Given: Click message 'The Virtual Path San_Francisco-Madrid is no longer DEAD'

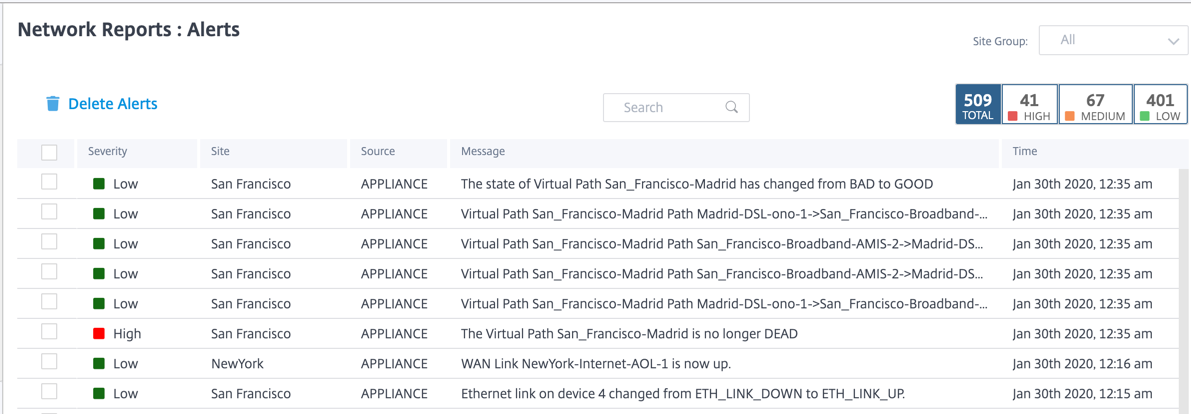Looking at the screenshot, I should click(x=629, y=333).
